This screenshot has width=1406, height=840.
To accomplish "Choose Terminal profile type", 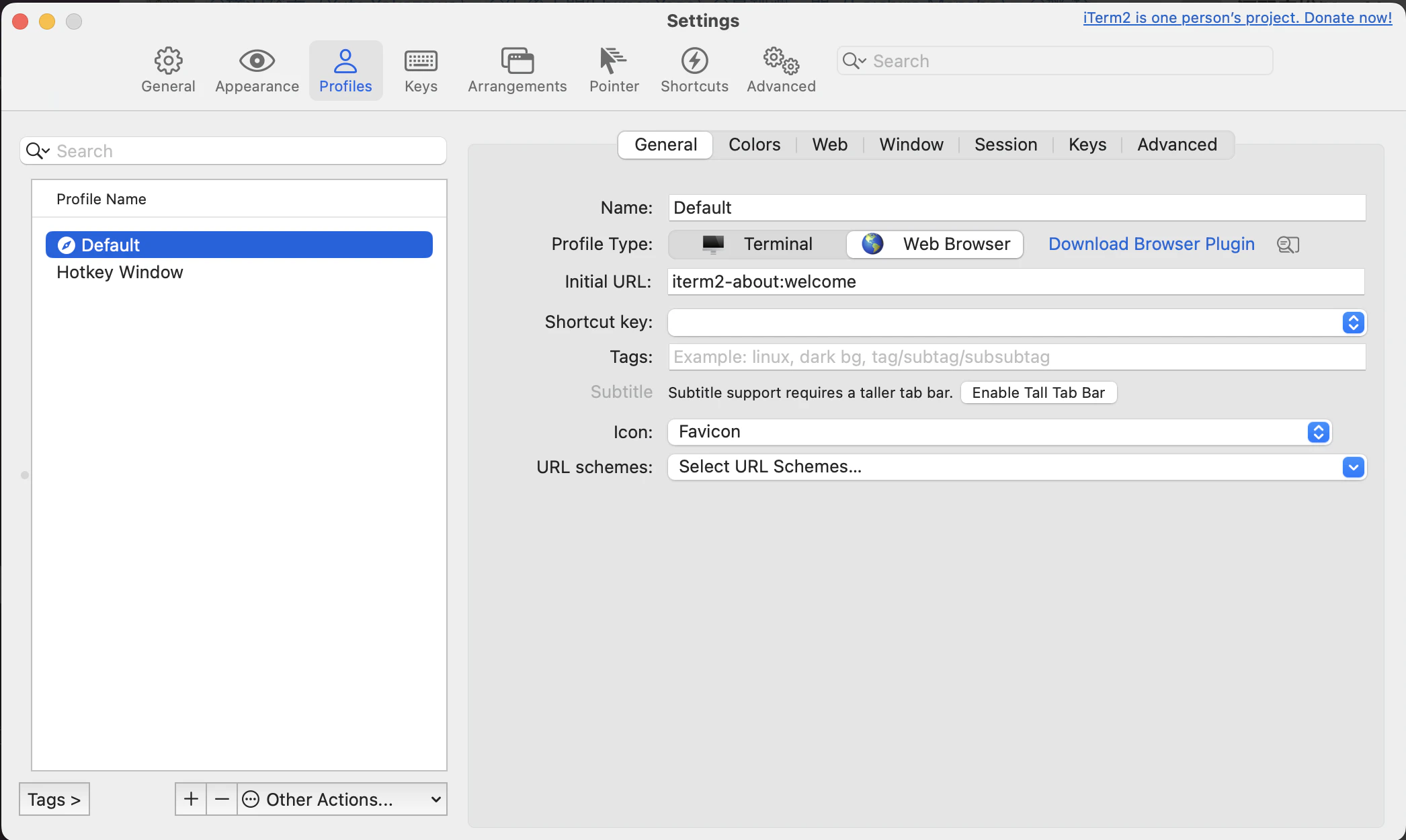I will [757, 244].
